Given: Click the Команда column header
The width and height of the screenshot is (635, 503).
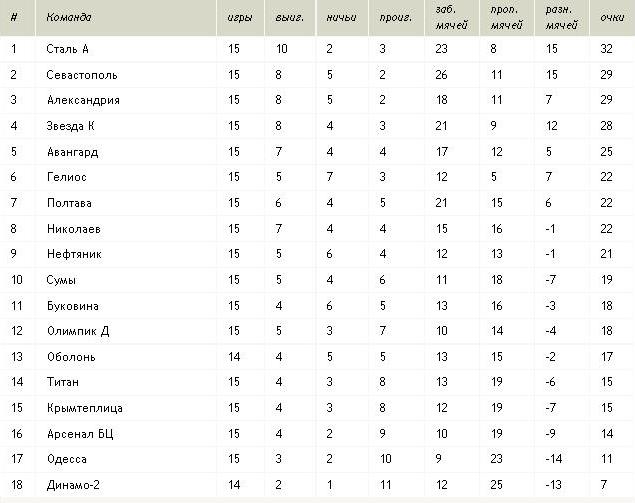Looking at the screenshot, I should coord(69,17).
